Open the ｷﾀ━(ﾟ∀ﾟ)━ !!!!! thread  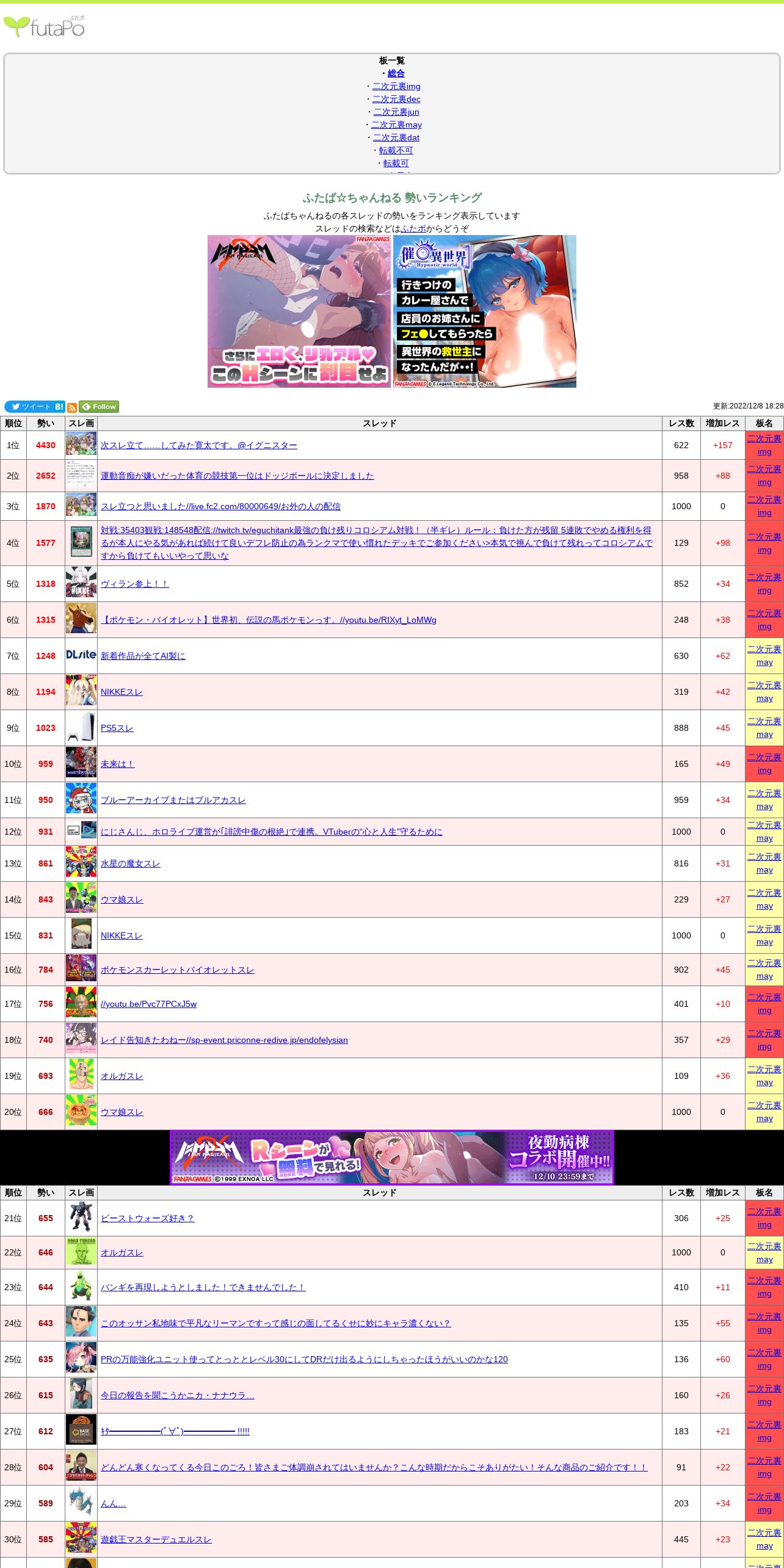[175, 1431]
